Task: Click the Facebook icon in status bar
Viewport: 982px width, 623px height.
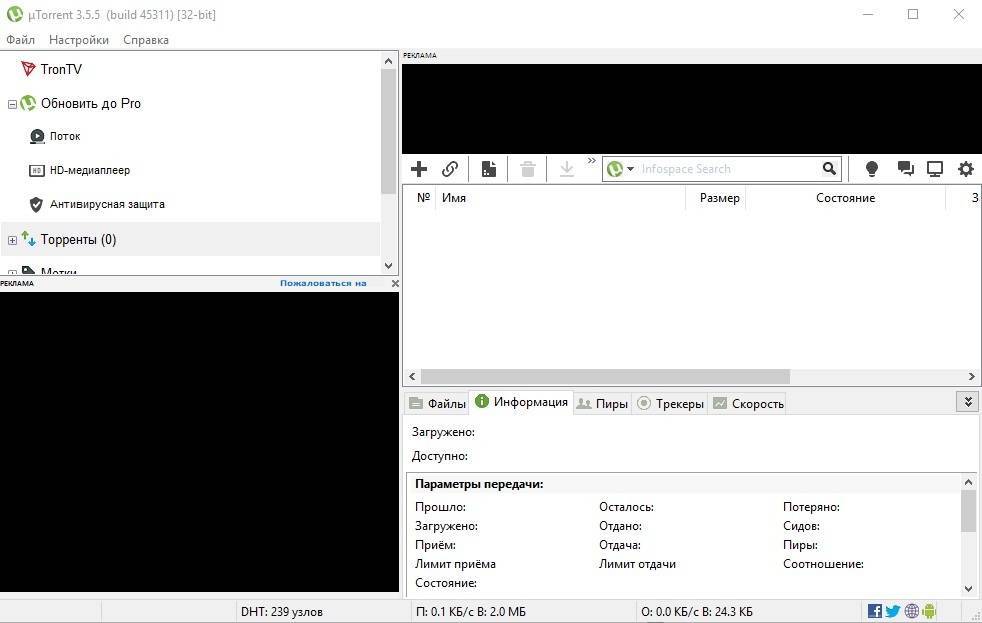Action: 875,611
